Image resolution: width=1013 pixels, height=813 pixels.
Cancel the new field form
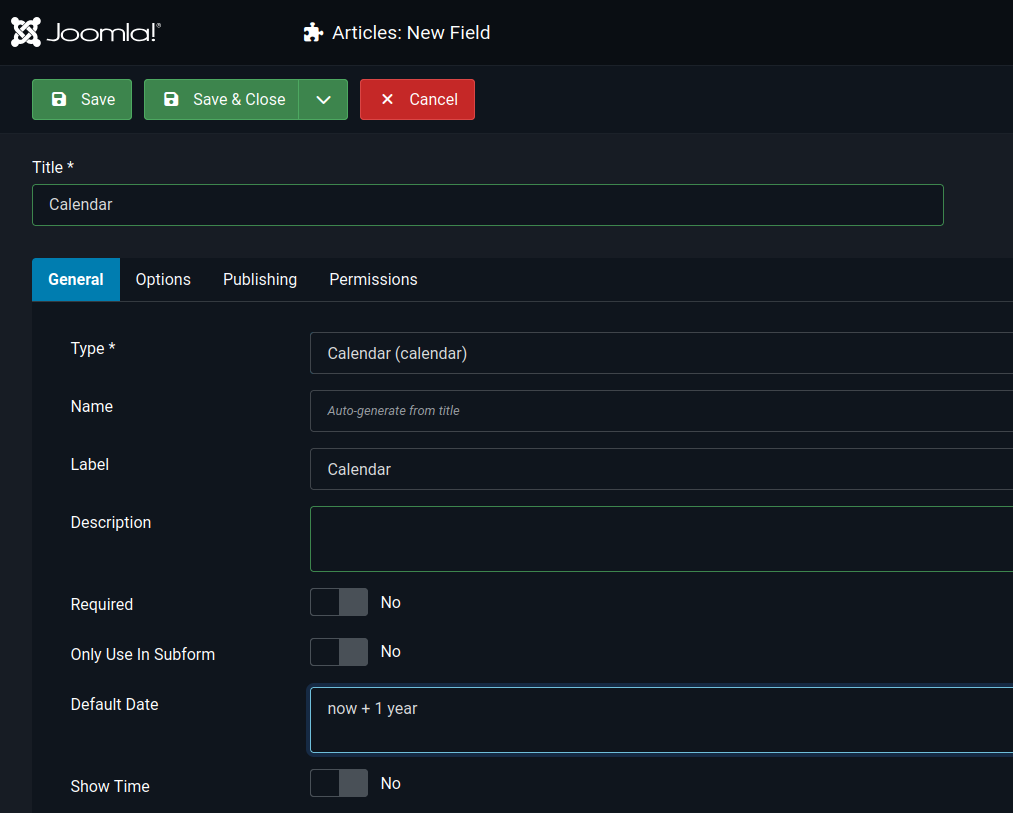click(x=417, y=100)
